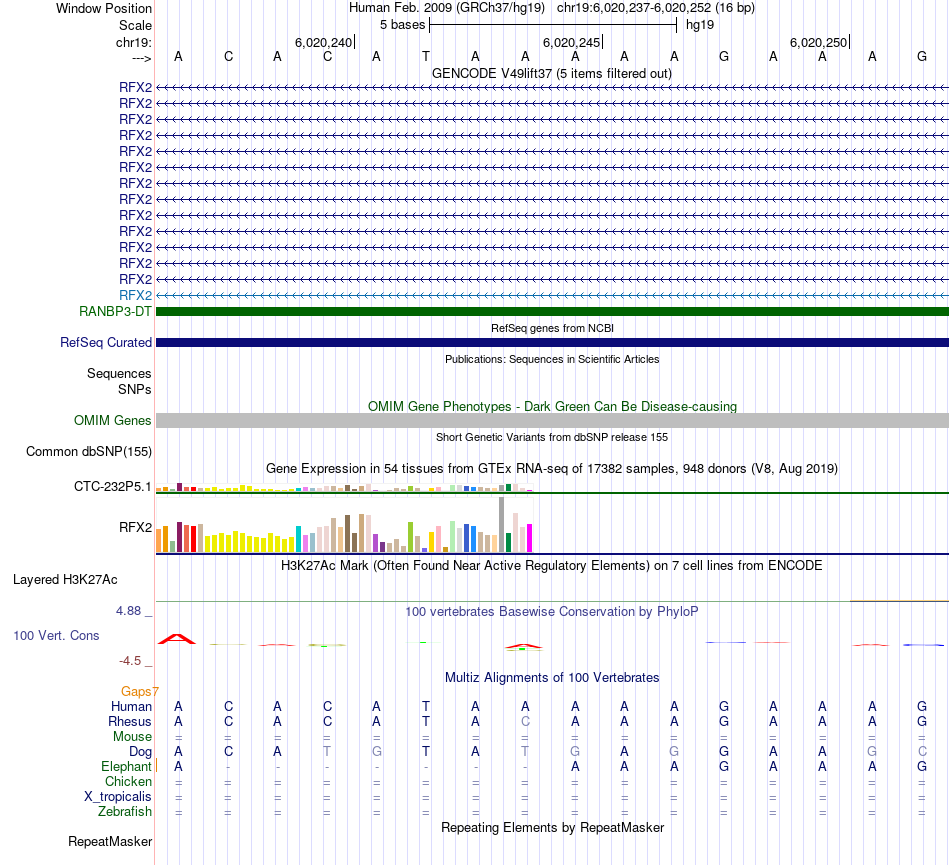Click the Zebrafish alignment row label

pyautogui.click(x=125, y=812)
